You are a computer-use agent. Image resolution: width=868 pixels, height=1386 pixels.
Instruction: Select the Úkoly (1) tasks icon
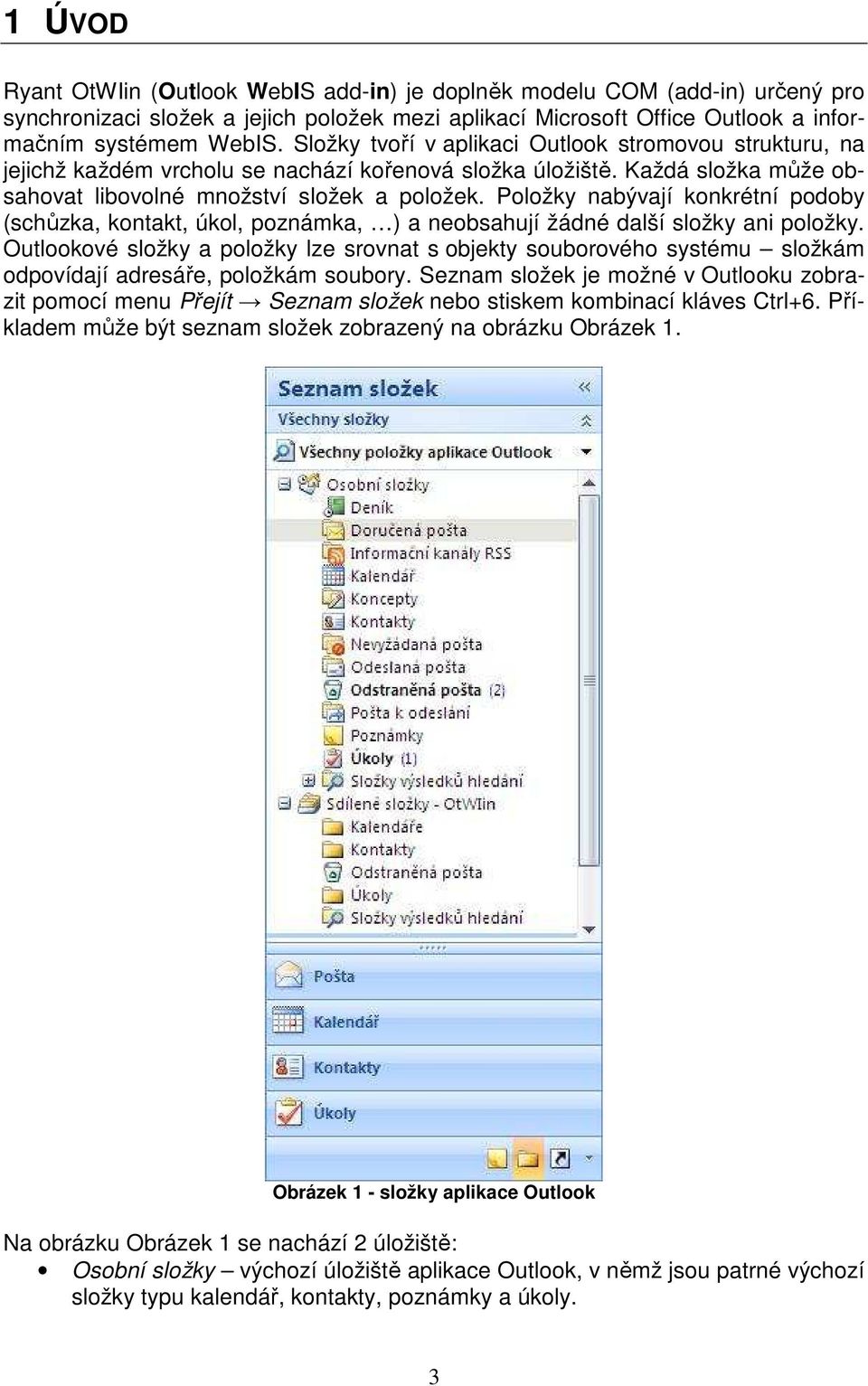click(x=334, y=759)
